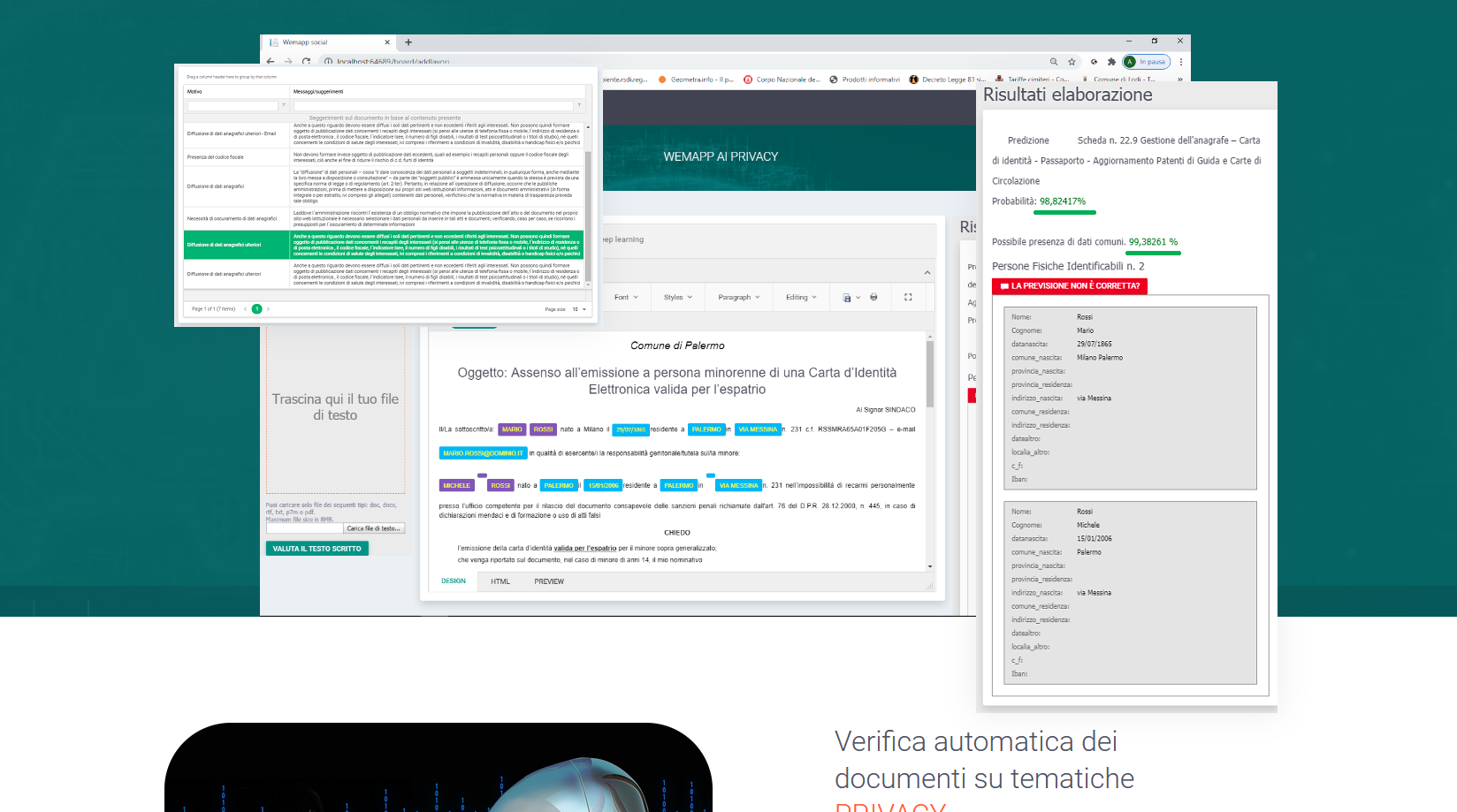Open Decreto Legge 81 bookmark

pos(947,80)
